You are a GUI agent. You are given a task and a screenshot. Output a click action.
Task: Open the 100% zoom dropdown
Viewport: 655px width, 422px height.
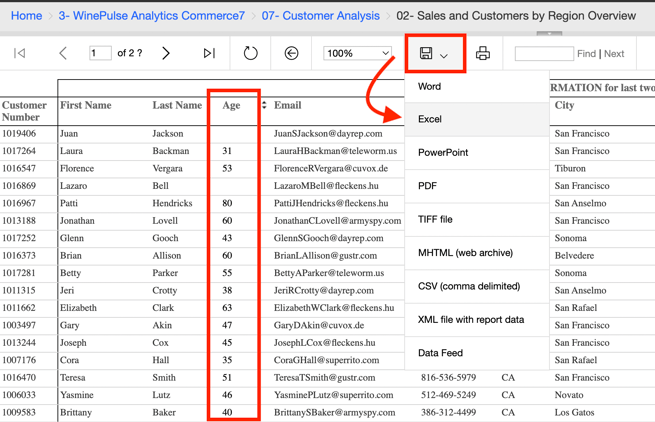point(357,53)
